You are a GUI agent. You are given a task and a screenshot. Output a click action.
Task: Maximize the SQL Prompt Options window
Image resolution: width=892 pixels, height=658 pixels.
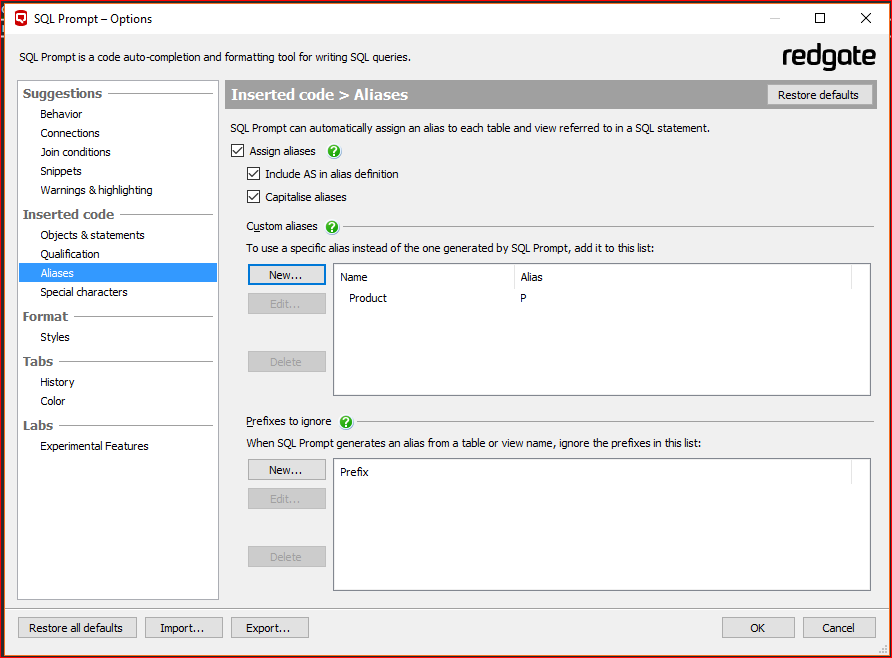tap(820, 18)
